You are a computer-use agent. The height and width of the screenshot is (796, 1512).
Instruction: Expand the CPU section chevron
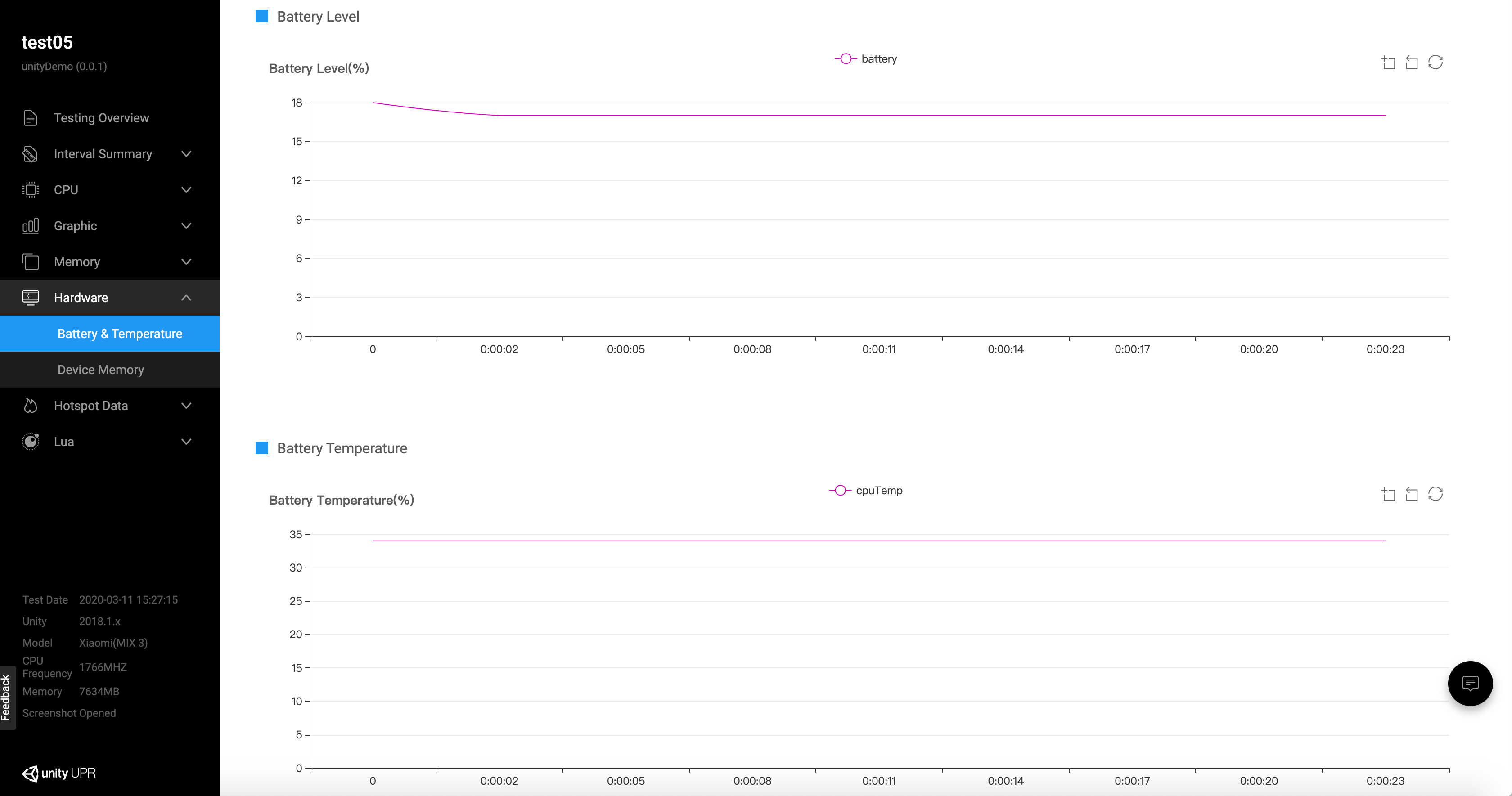(x=186, y=190)
